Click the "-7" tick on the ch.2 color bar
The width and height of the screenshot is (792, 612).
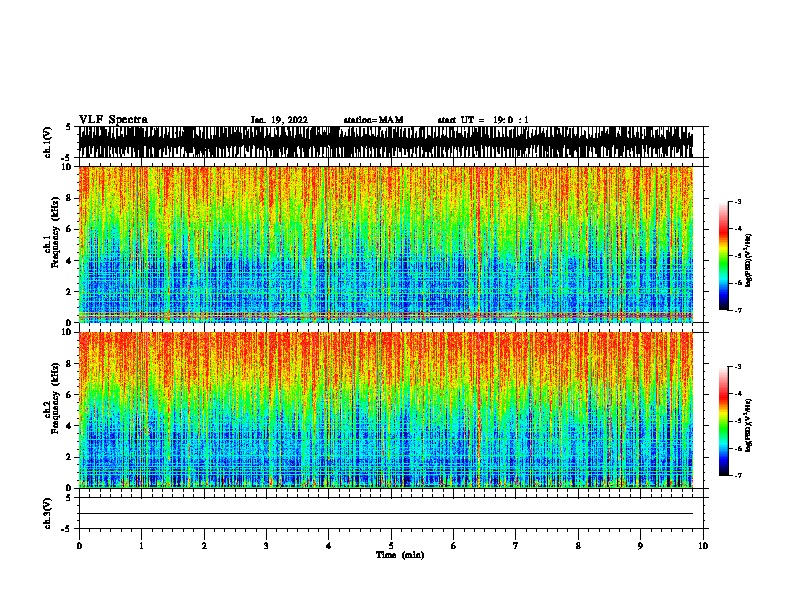[738, 476]
